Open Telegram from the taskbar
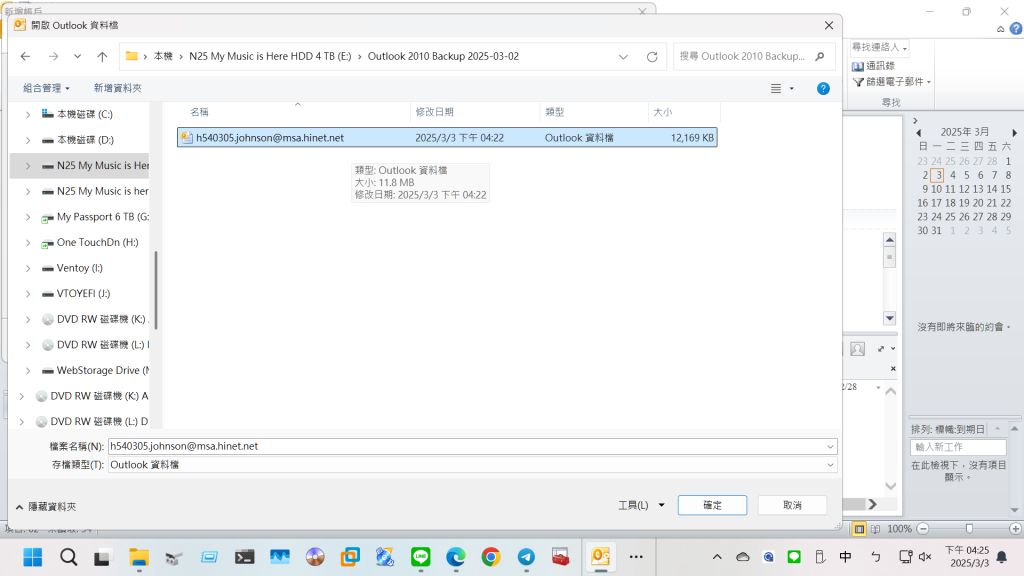Viewport: 1024px width, 576px height. pyautogui.click(x=526, y=557)
